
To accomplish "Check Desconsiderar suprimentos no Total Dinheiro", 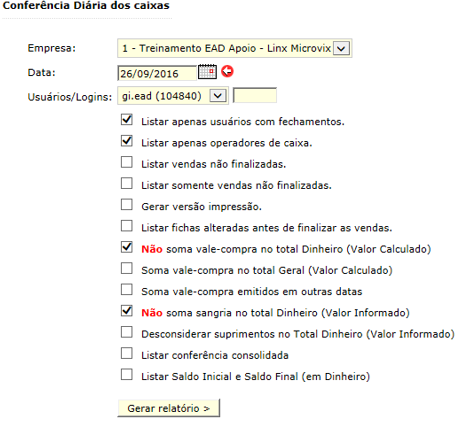I will [x=127, y=332].
